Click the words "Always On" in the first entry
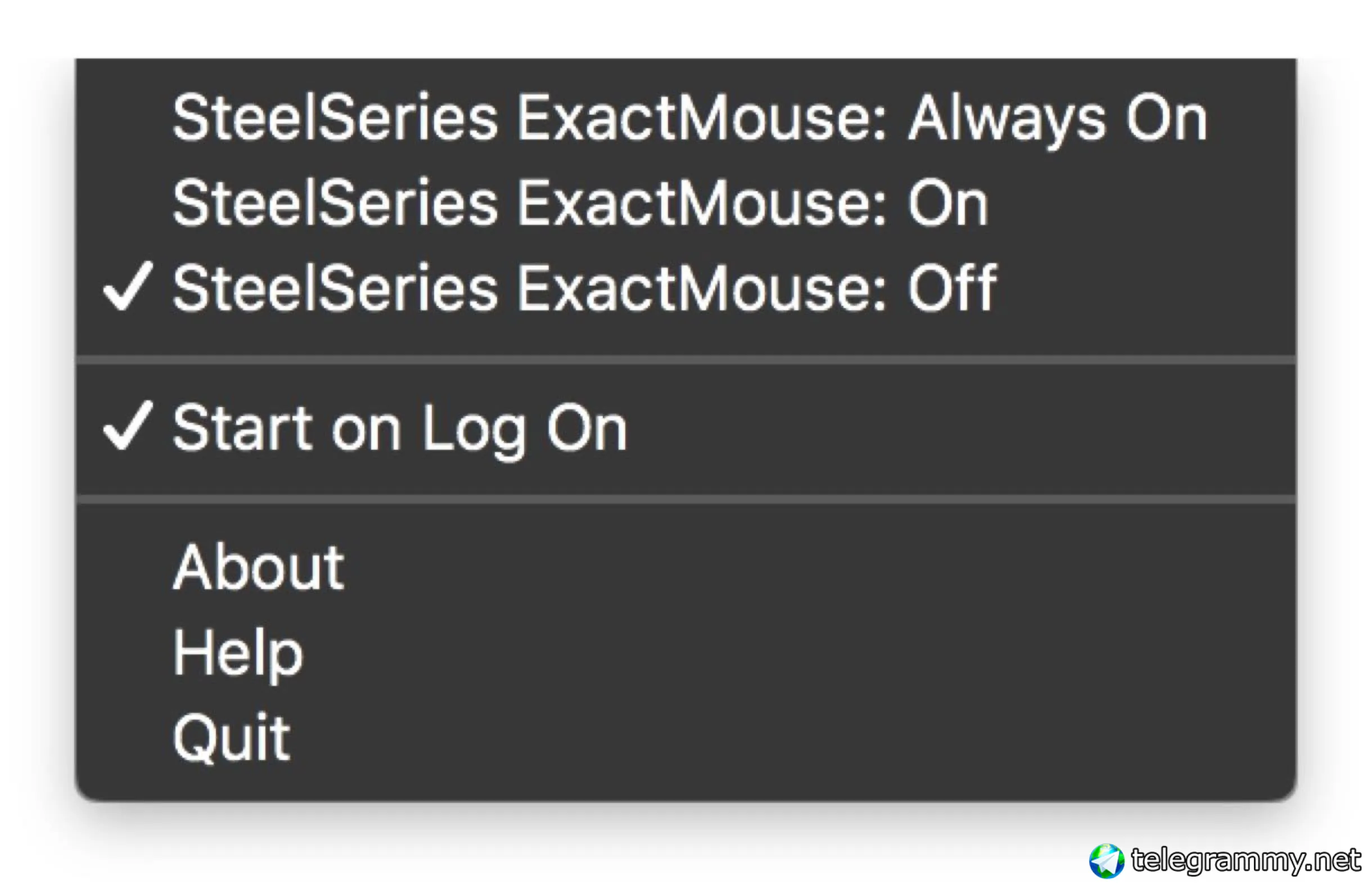This screenshot has width=1372, height=895. click(1057, 118)
